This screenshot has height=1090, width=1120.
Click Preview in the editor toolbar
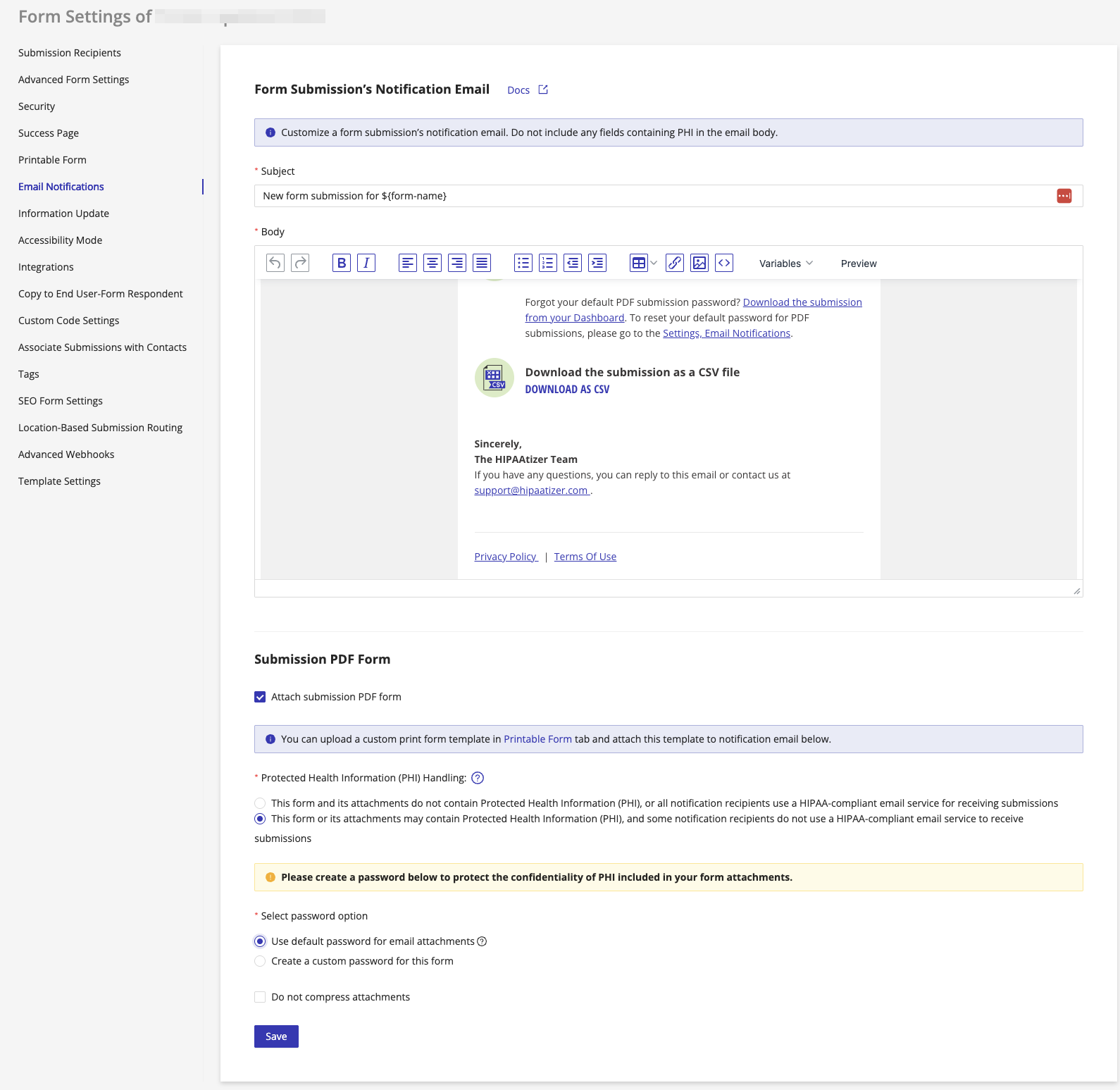tap(859, 264)
